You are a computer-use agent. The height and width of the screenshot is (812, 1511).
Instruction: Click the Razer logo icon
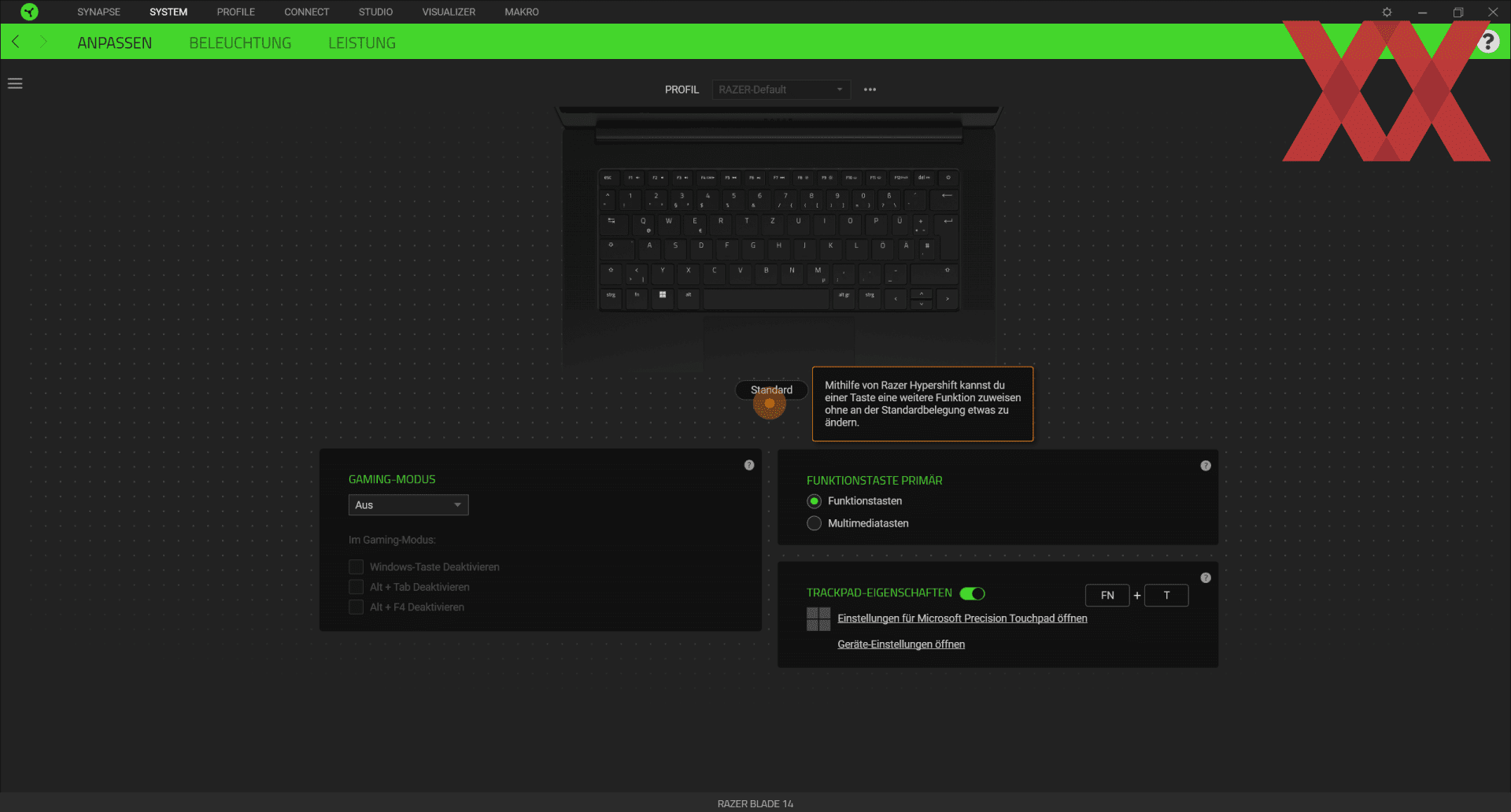[x=29, y=12]
